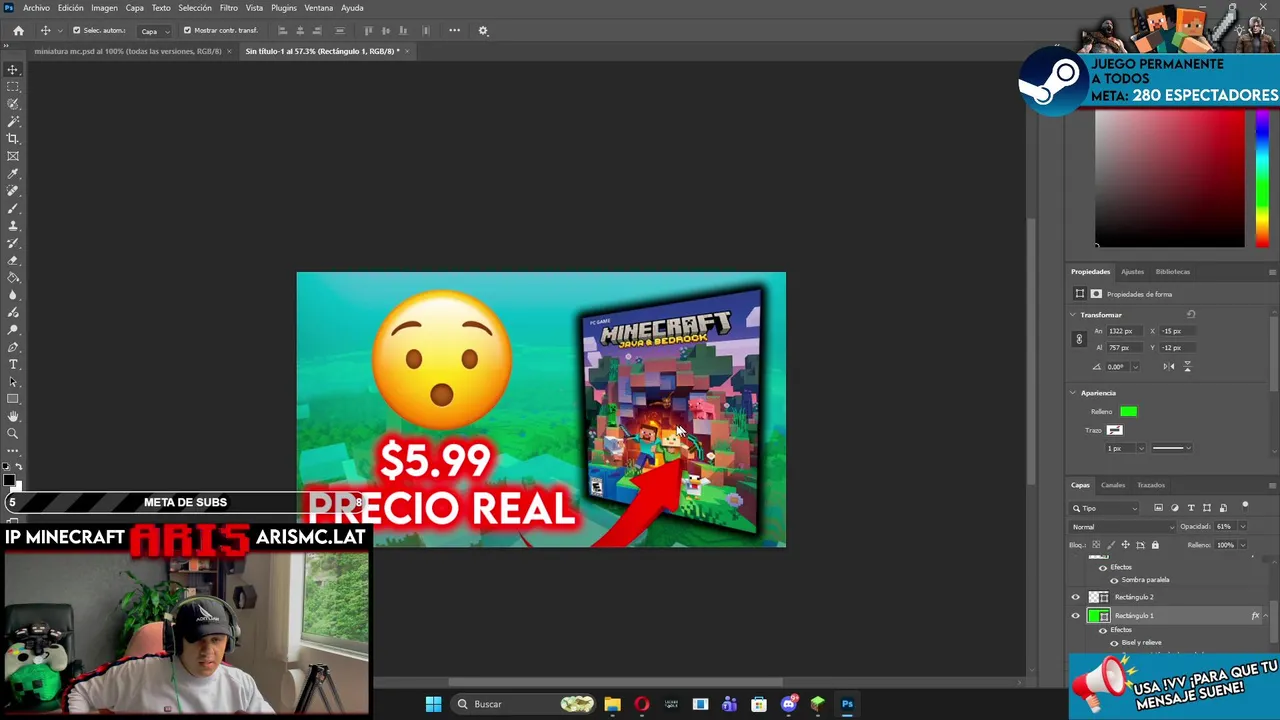Switch to the Ajustes tab
The height and width of the screenshot is (720, 1280).
click(x=1132, y=272)
